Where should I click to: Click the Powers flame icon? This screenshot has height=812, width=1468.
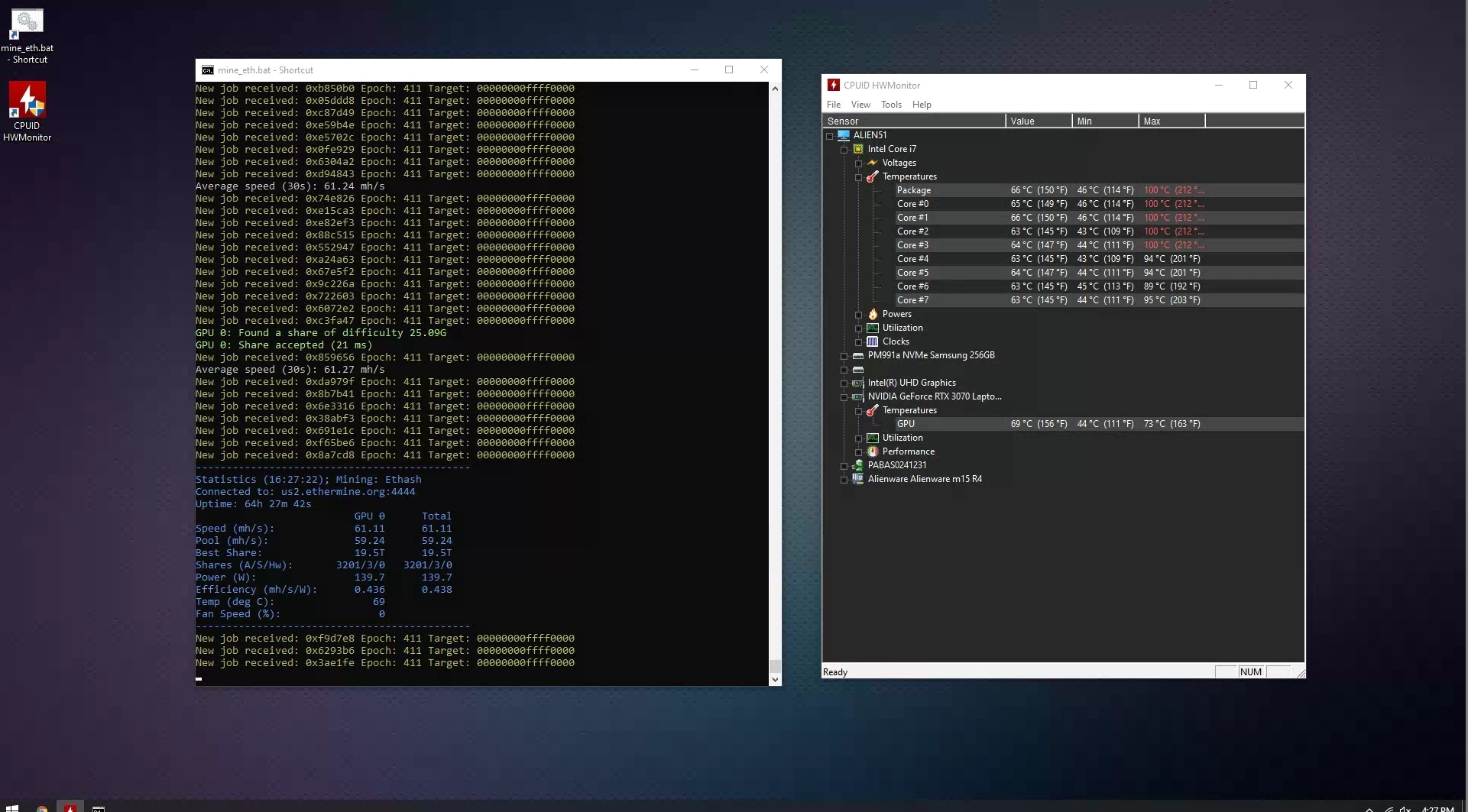(873, 314)
